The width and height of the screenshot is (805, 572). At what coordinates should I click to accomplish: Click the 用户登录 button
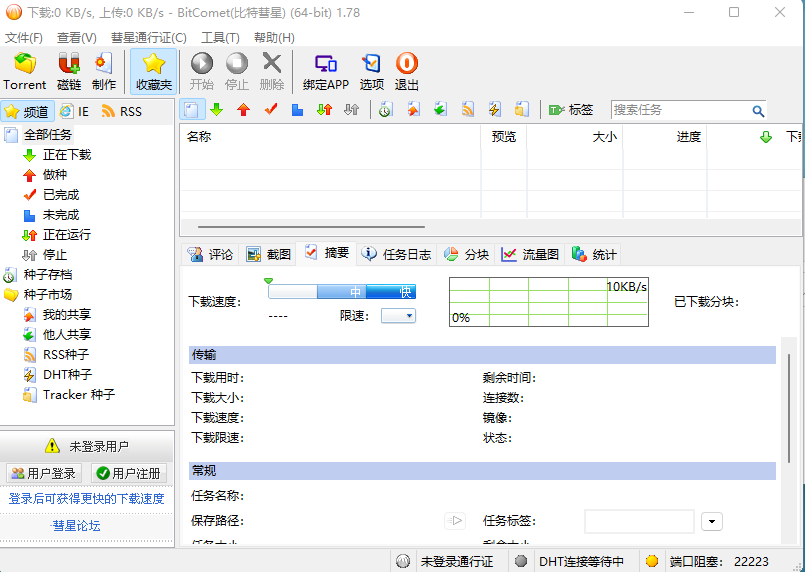click(x=43, y=473)
